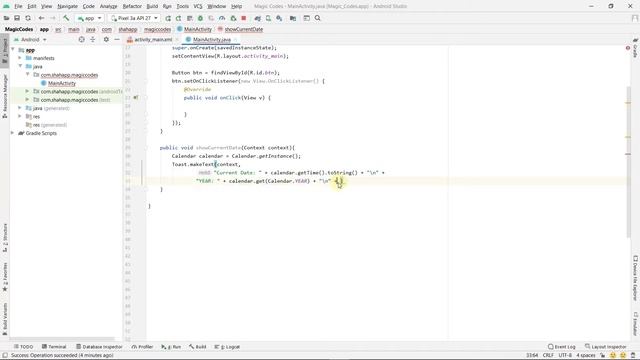Click the UTF-8 encoding in status bar

(x=565, y=355)
